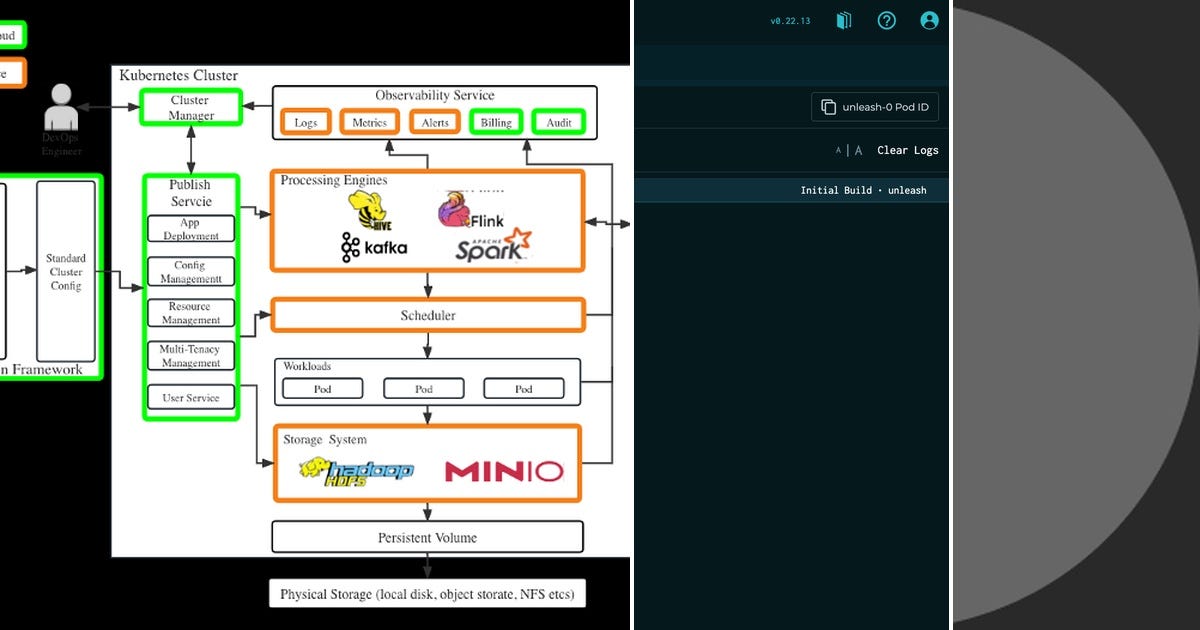Screen dimensions: 1200x630
Task: Decrease log font size with small A
Action: (839, 150)
